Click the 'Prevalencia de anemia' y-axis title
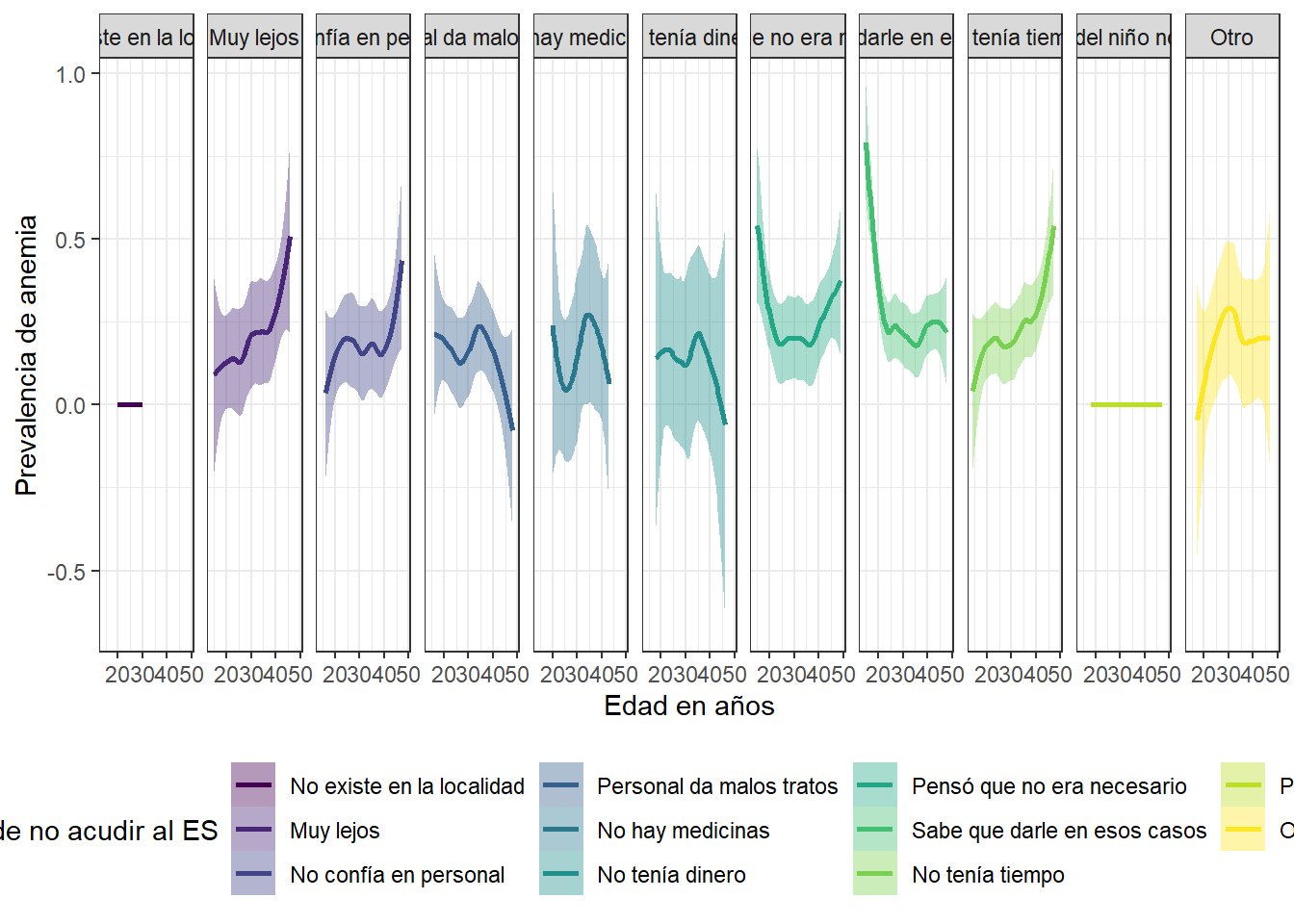The height and width of the screenshot is (924, 1294). pos(26,354)
